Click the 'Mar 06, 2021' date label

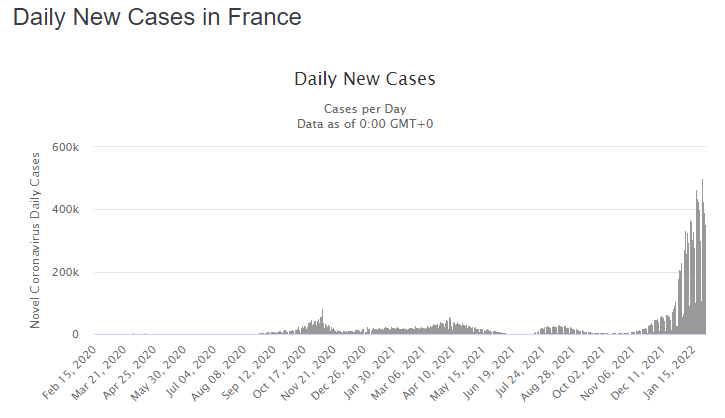[399, 372]
